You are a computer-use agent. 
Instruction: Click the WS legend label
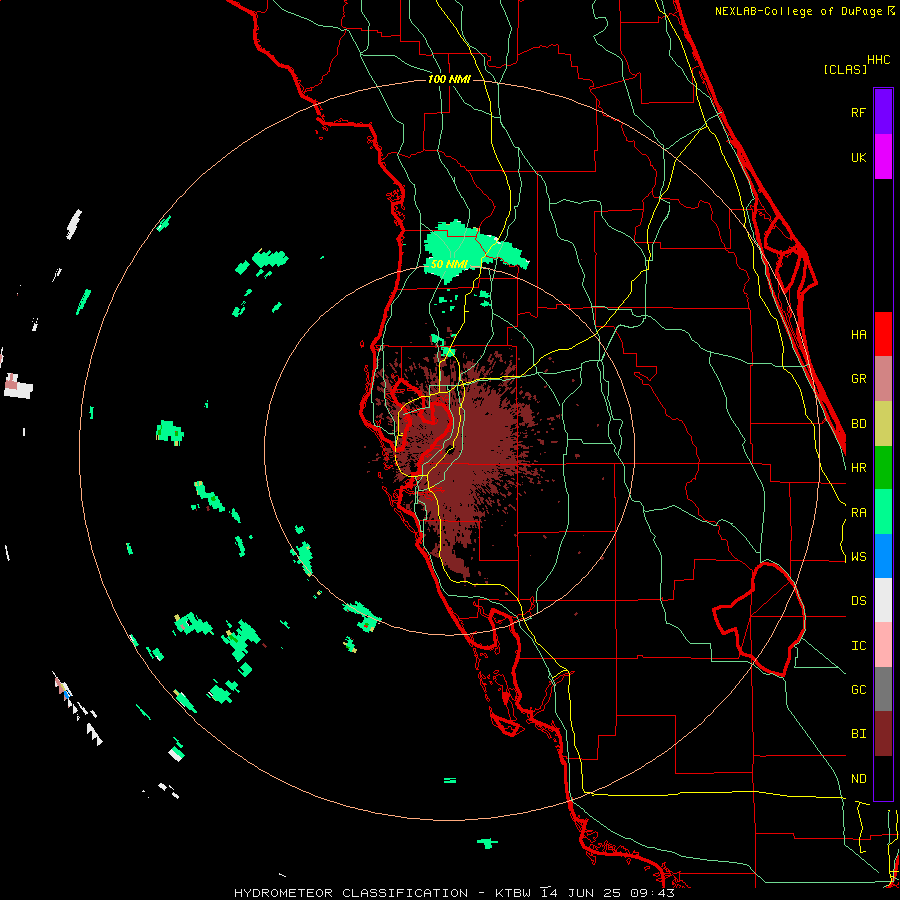858,557
